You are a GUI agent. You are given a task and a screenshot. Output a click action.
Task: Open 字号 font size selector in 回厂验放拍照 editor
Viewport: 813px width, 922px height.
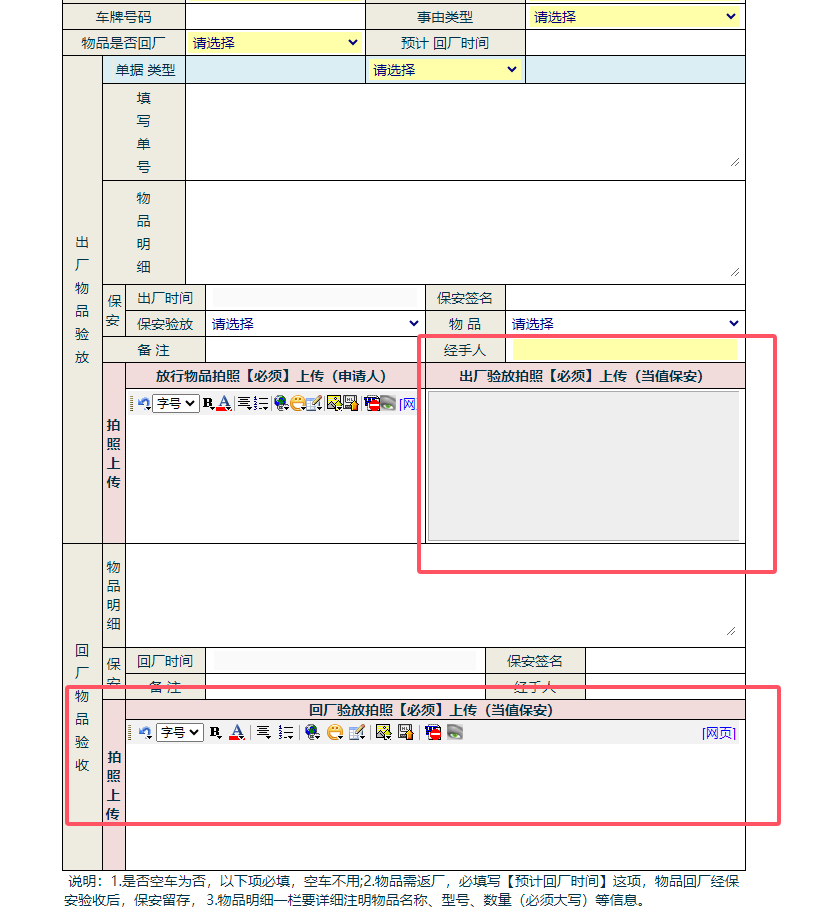click(180, 732)
